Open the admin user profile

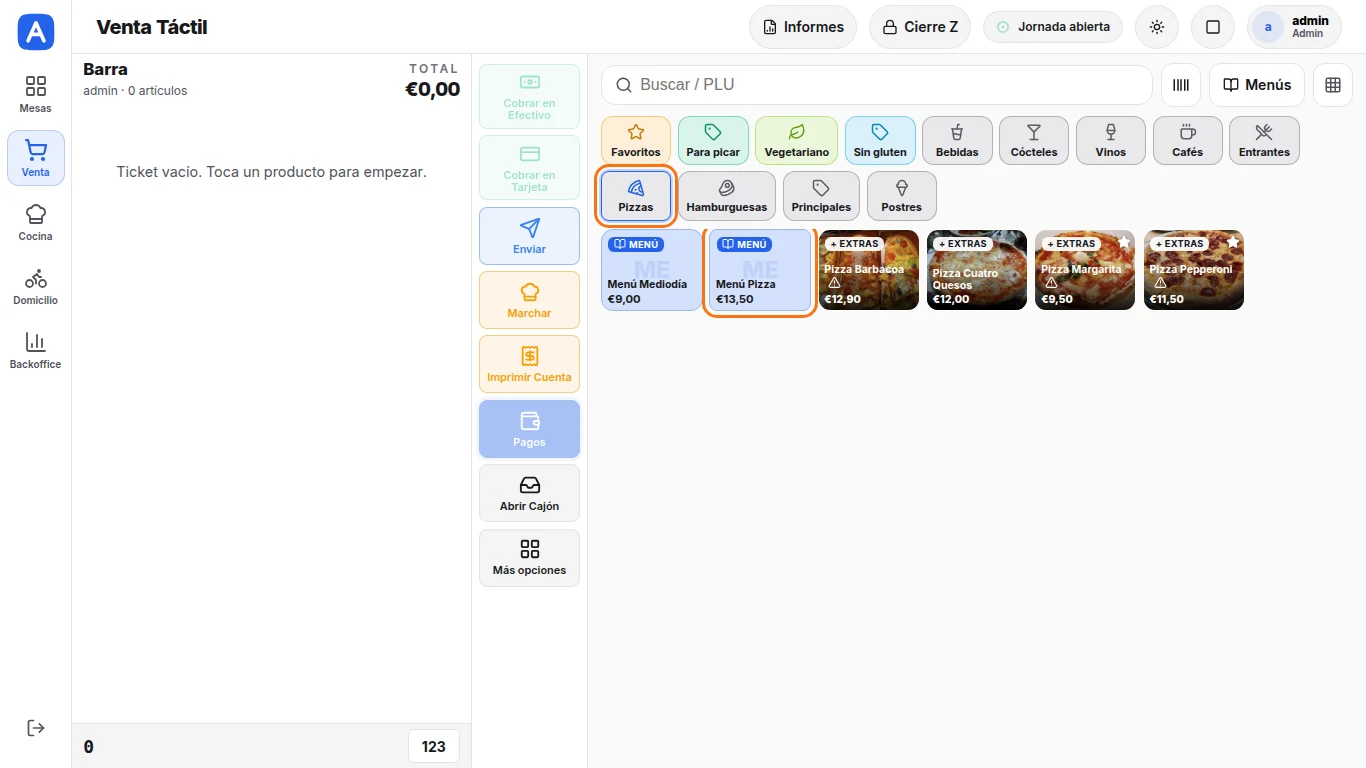click(1294, 27)
